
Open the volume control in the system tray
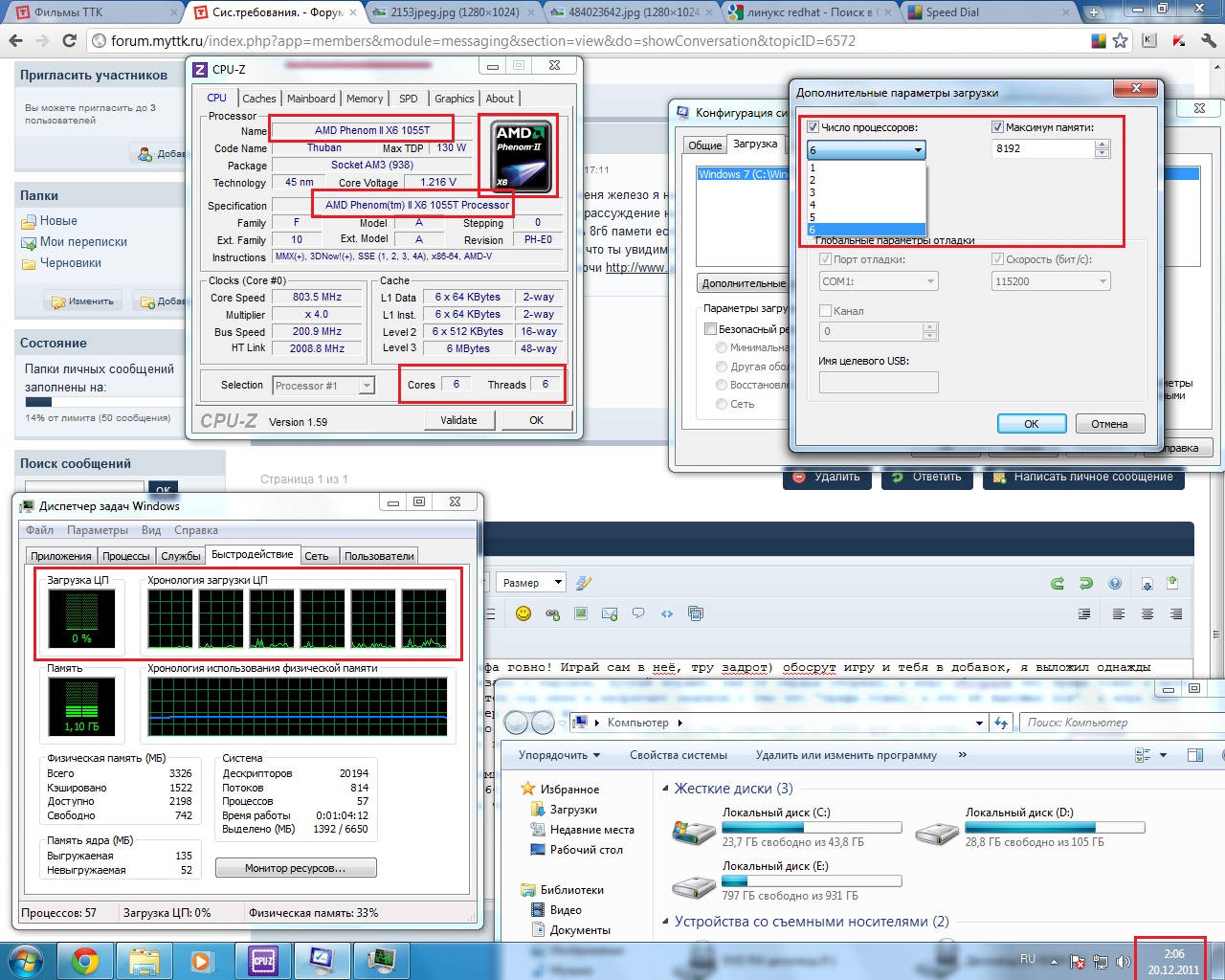pyautogui.click(x=1123, y=961)
